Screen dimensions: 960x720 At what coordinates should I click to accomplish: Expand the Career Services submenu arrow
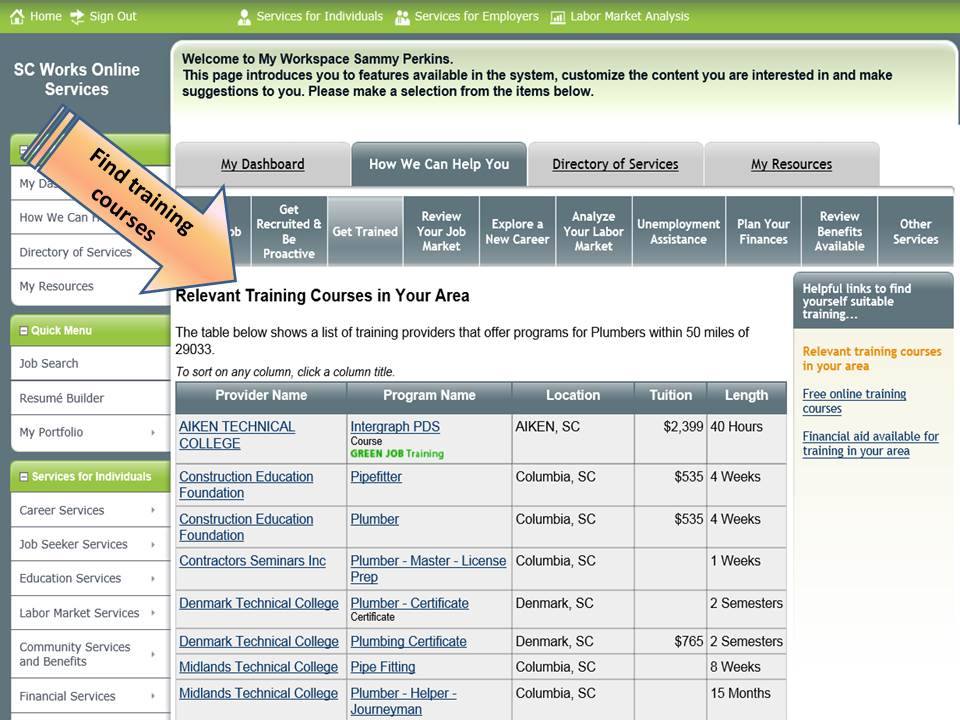(x=153, y=510)
